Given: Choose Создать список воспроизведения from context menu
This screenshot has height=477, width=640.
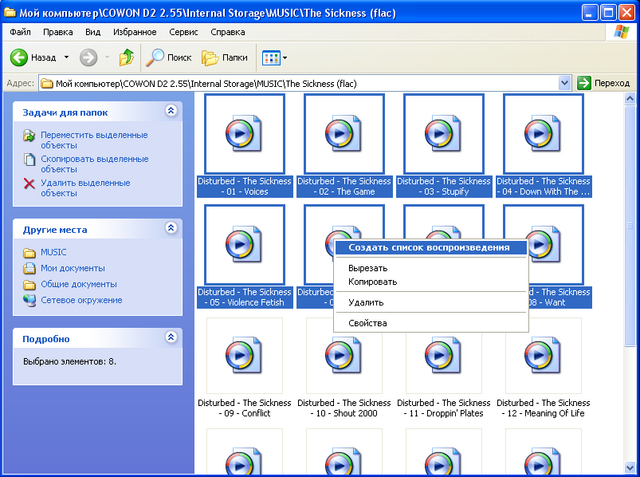Looking at the screenshot, I should [431, 248].
